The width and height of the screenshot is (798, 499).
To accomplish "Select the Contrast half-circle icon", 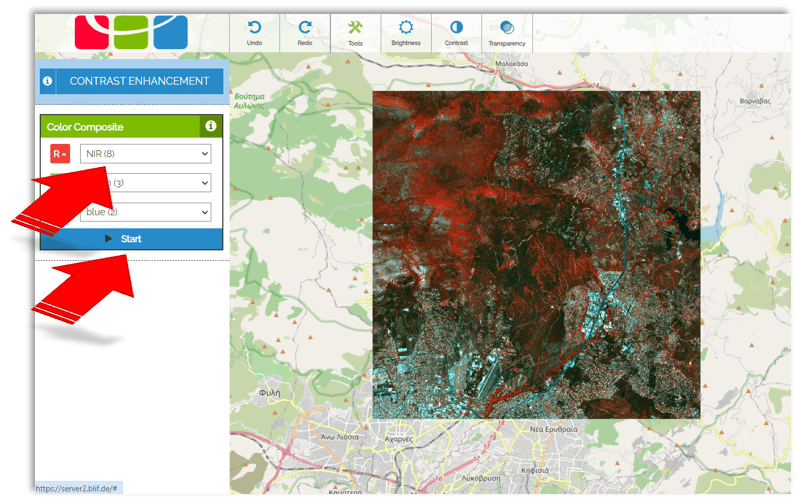I will pyautogui.click(x=456, y=28).
